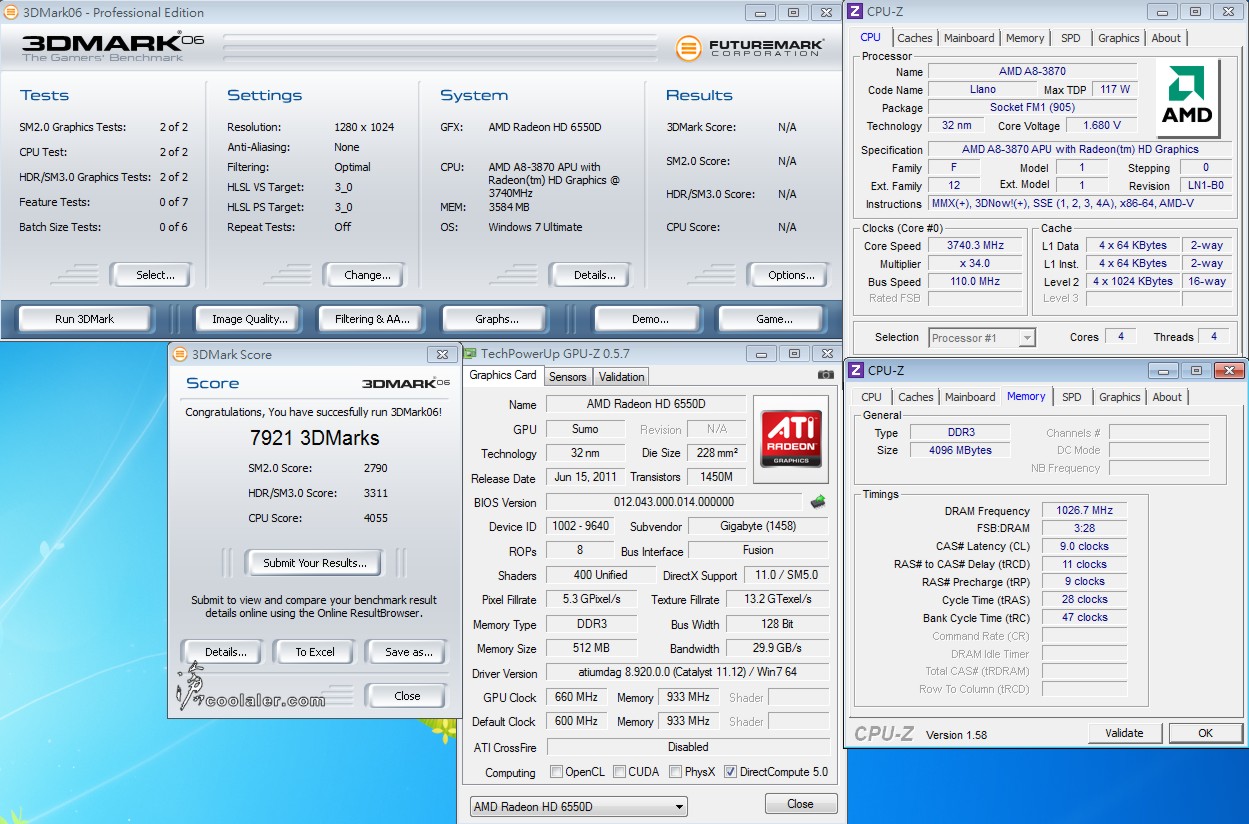This screenshot has height=824, width=1249.
Task: Enable the OpenCL checkbox in GPU-Z
Action: (556, 772)
